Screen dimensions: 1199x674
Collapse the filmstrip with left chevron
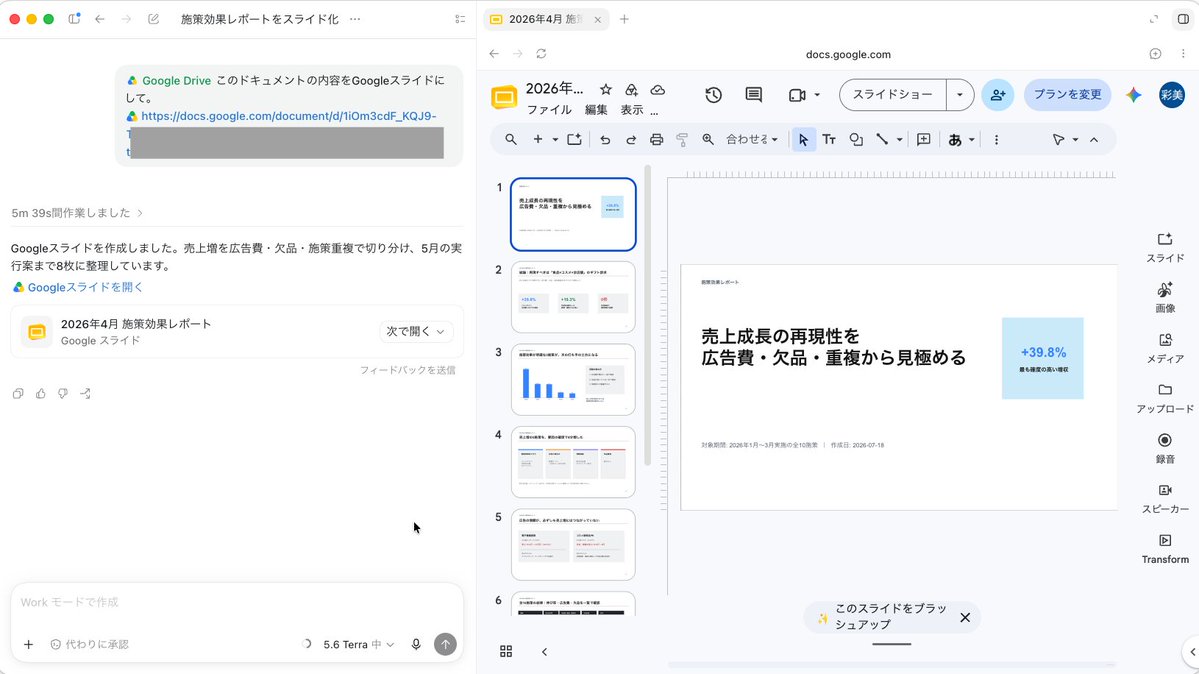pyautogui.click(x=544, y=652)
